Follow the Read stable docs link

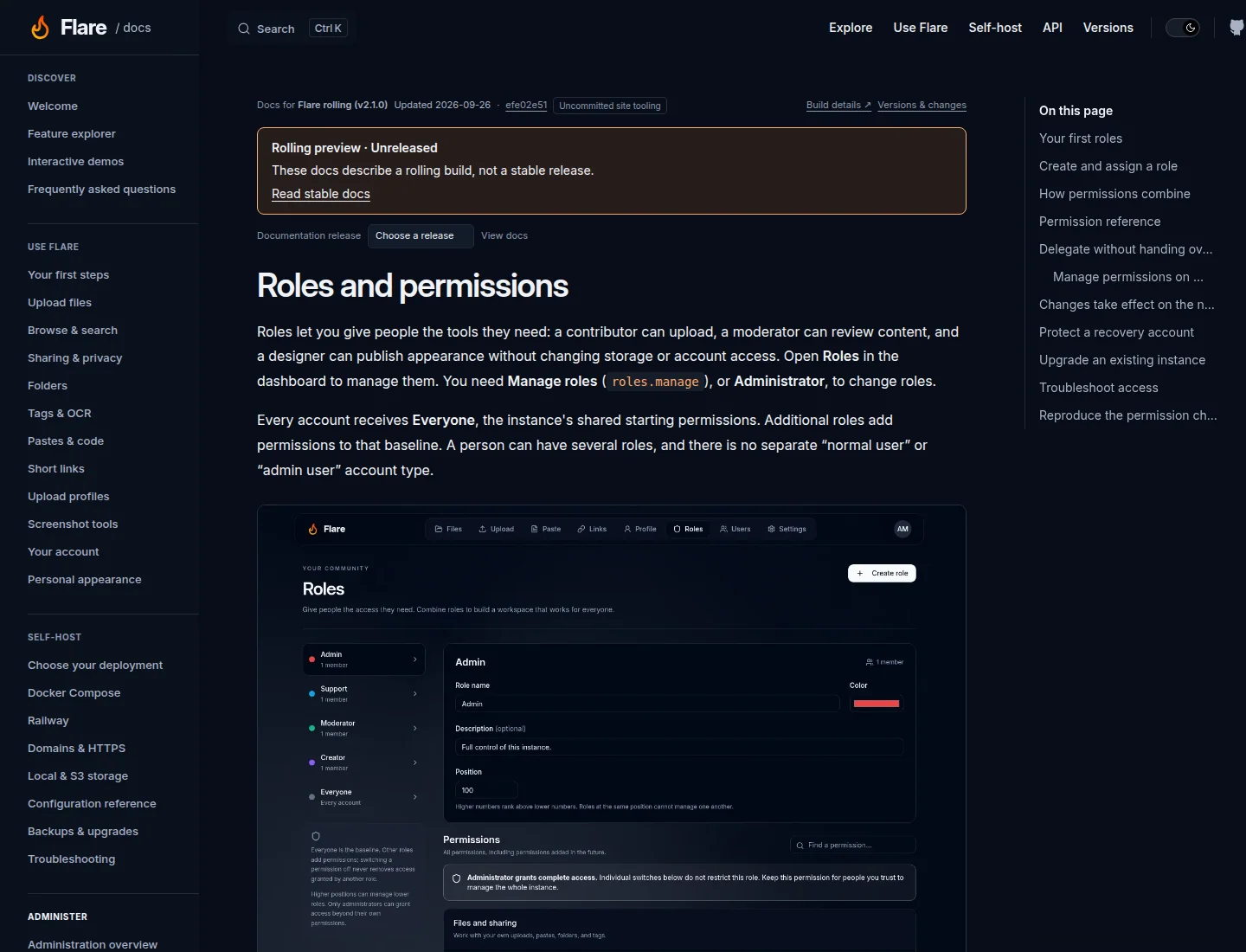(x=321, y=194)
